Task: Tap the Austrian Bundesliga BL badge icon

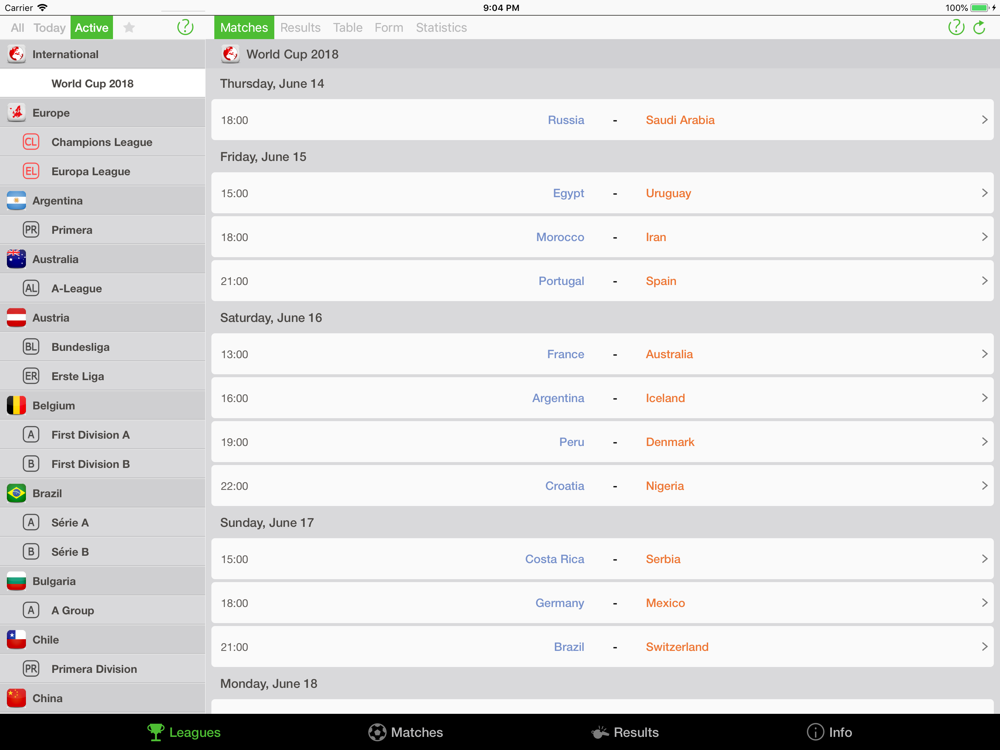Action: click(x=31, y=347)
